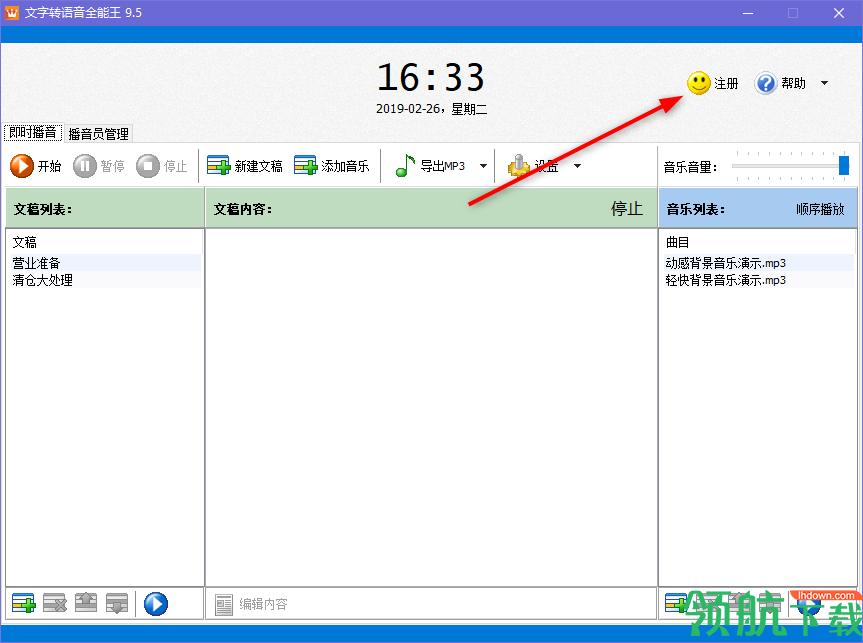Click the smiley face 注册 register button
This screenshot has width=863, height=643.
pos(712,83)
